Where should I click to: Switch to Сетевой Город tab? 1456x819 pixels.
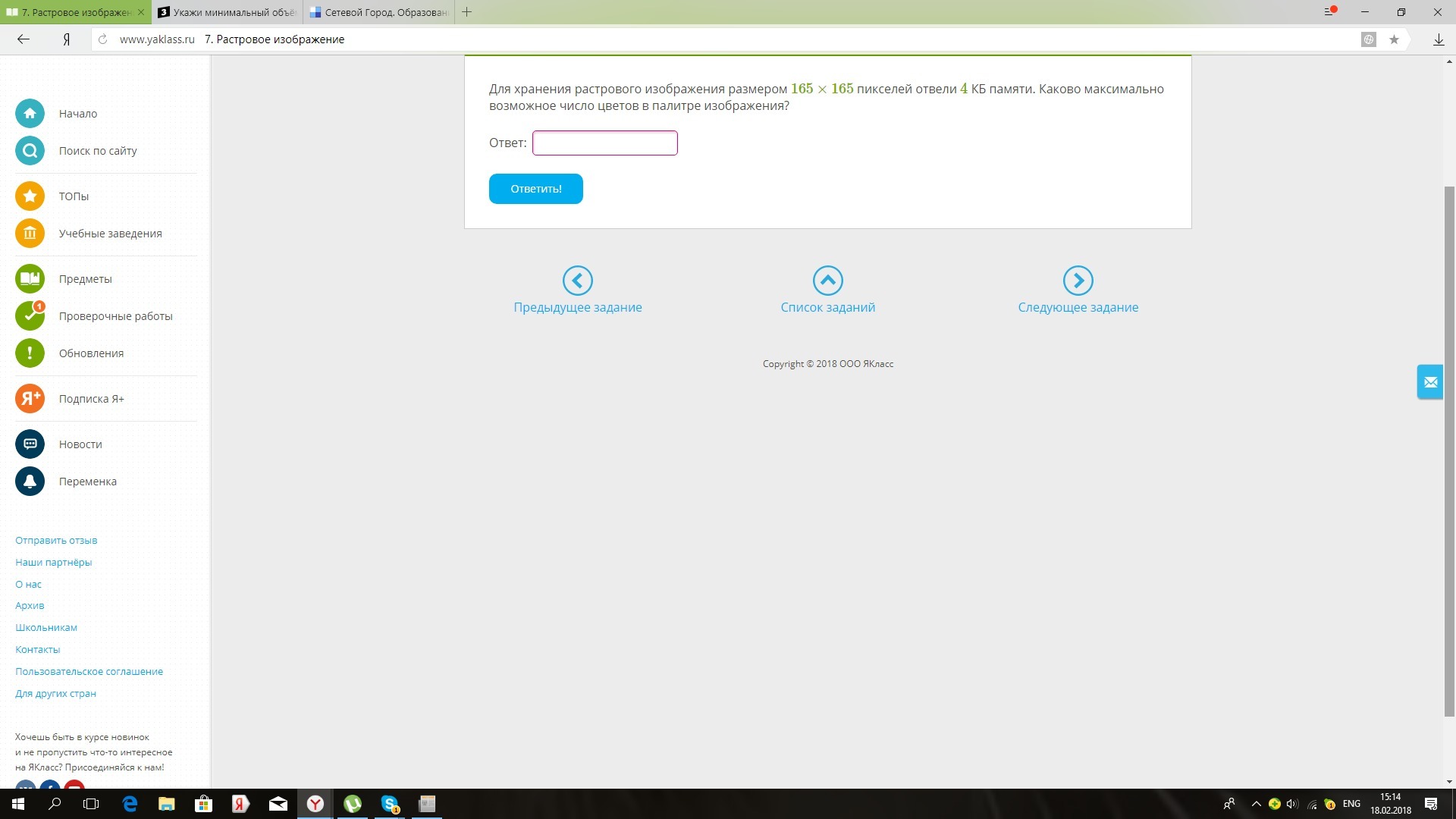point(379,12)
